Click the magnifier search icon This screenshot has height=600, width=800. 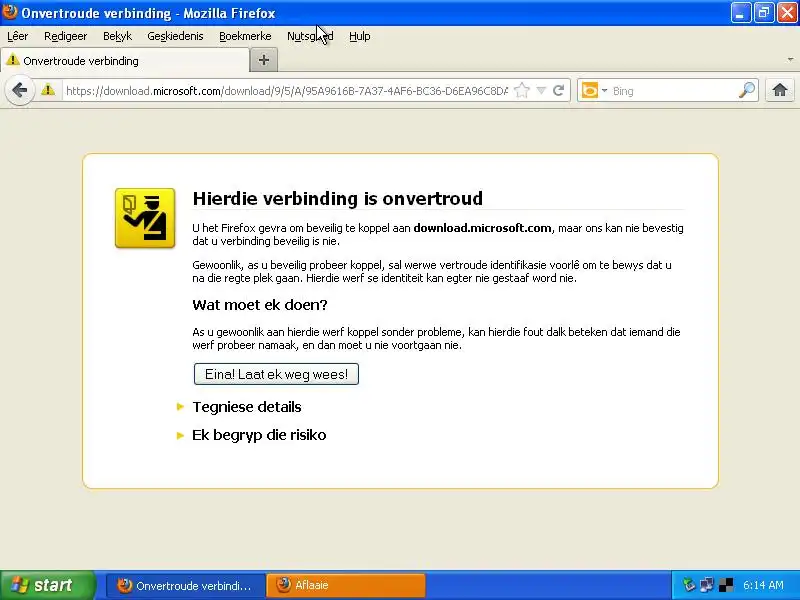coord(746,91)
